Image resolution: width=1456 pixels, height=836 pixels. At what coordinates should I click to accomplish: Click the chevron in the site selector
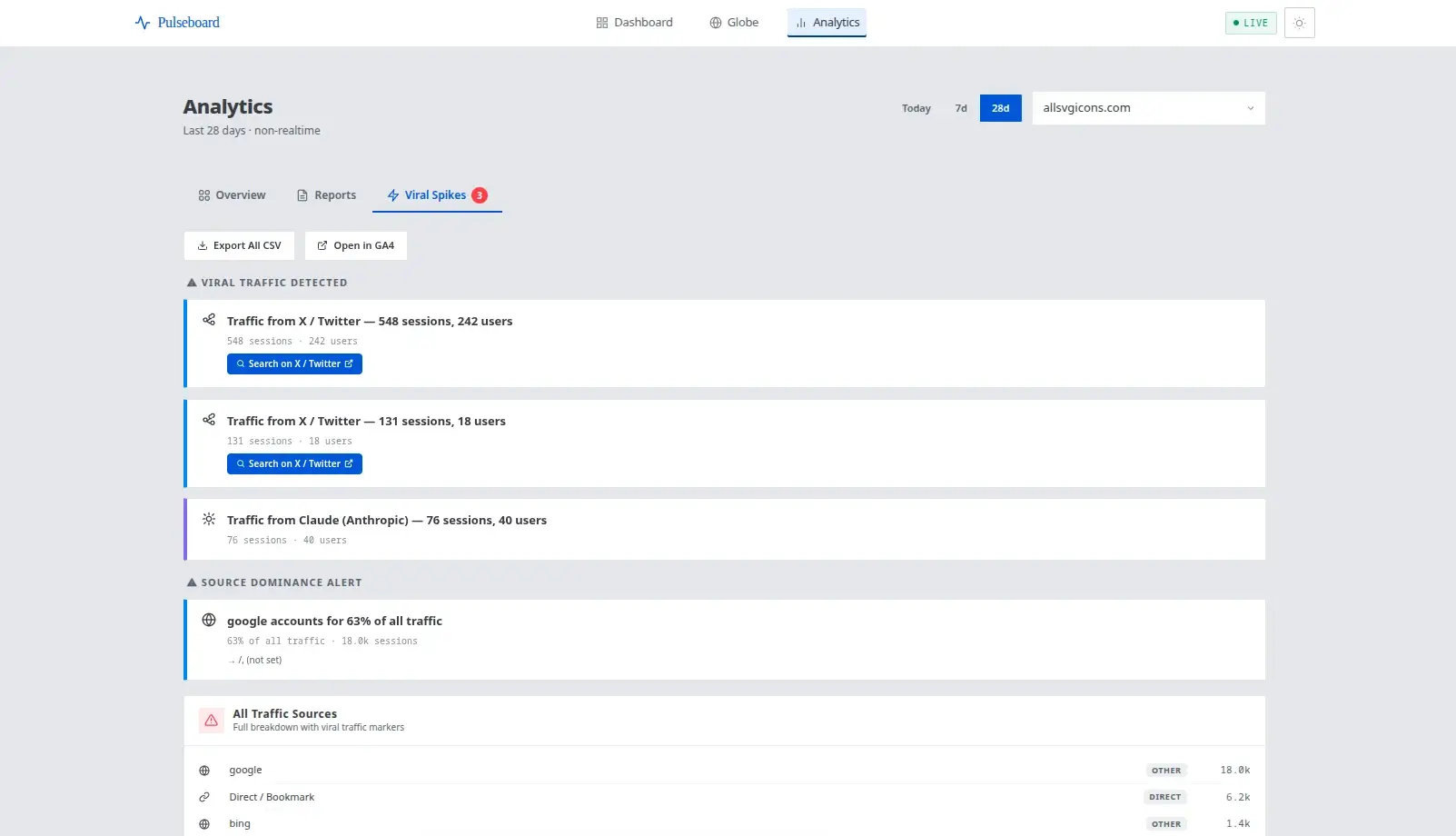[1250, 108]
